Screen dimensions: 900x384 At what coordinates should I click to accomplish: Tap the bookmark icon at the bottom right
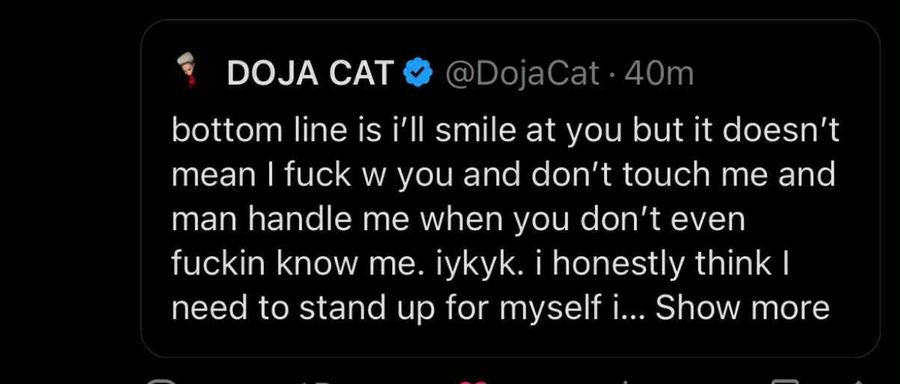point(785,382)
